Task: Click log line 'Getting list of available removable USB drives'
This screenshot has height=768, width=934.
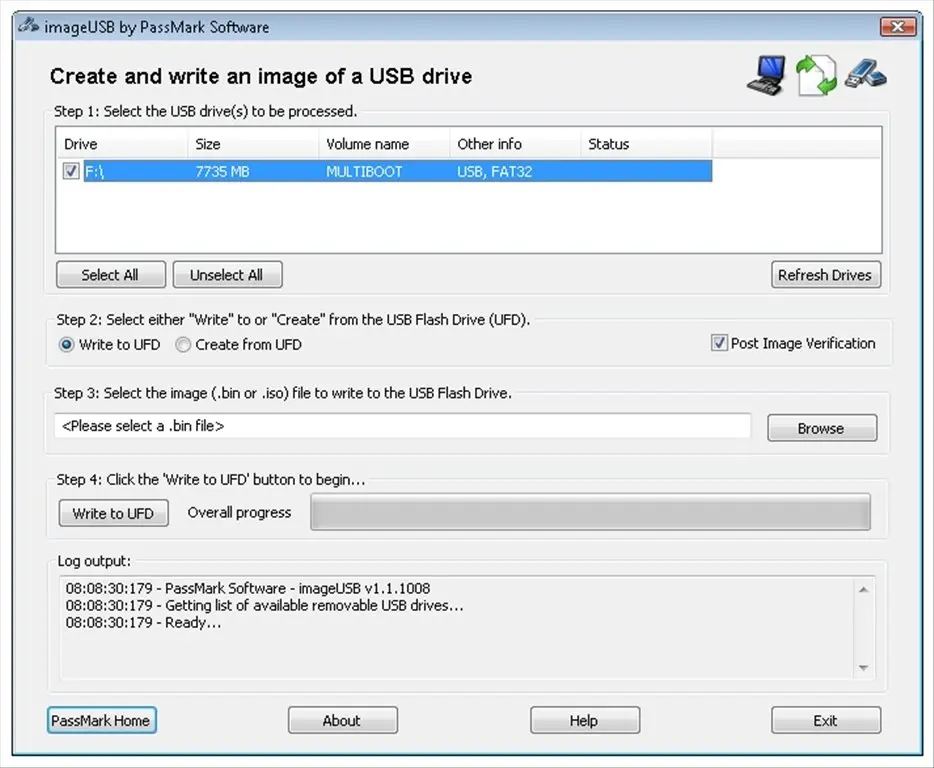Action: click(264, 605)
